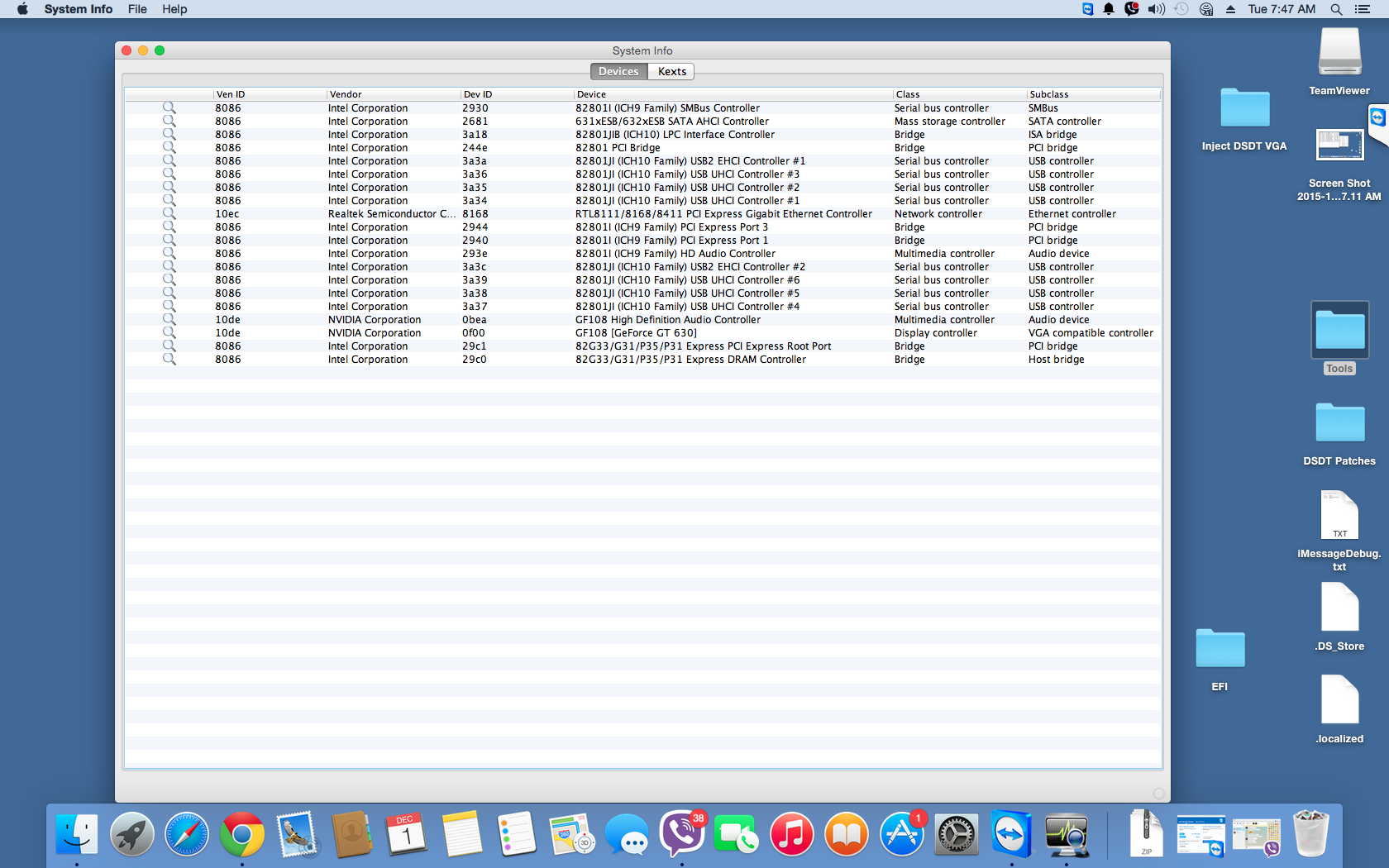The width and height of the screenshot is (1389, 868).
Task: Select the DSDT Patches folder on desktop
Action: tap(1339, 433)
